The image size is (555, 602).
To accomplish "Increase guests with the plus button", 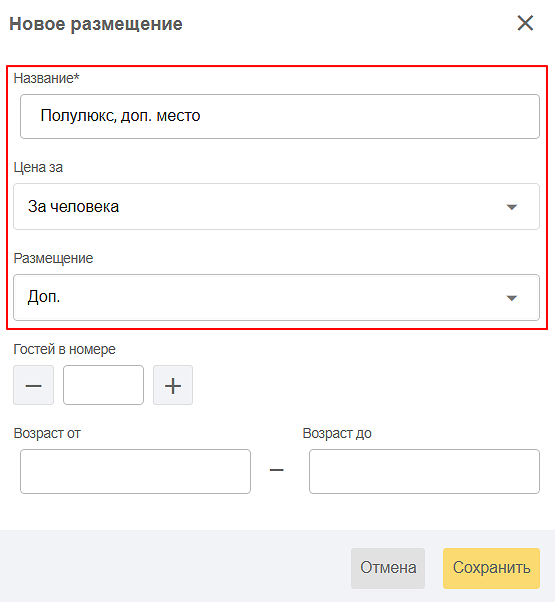I will click(173, 385).
